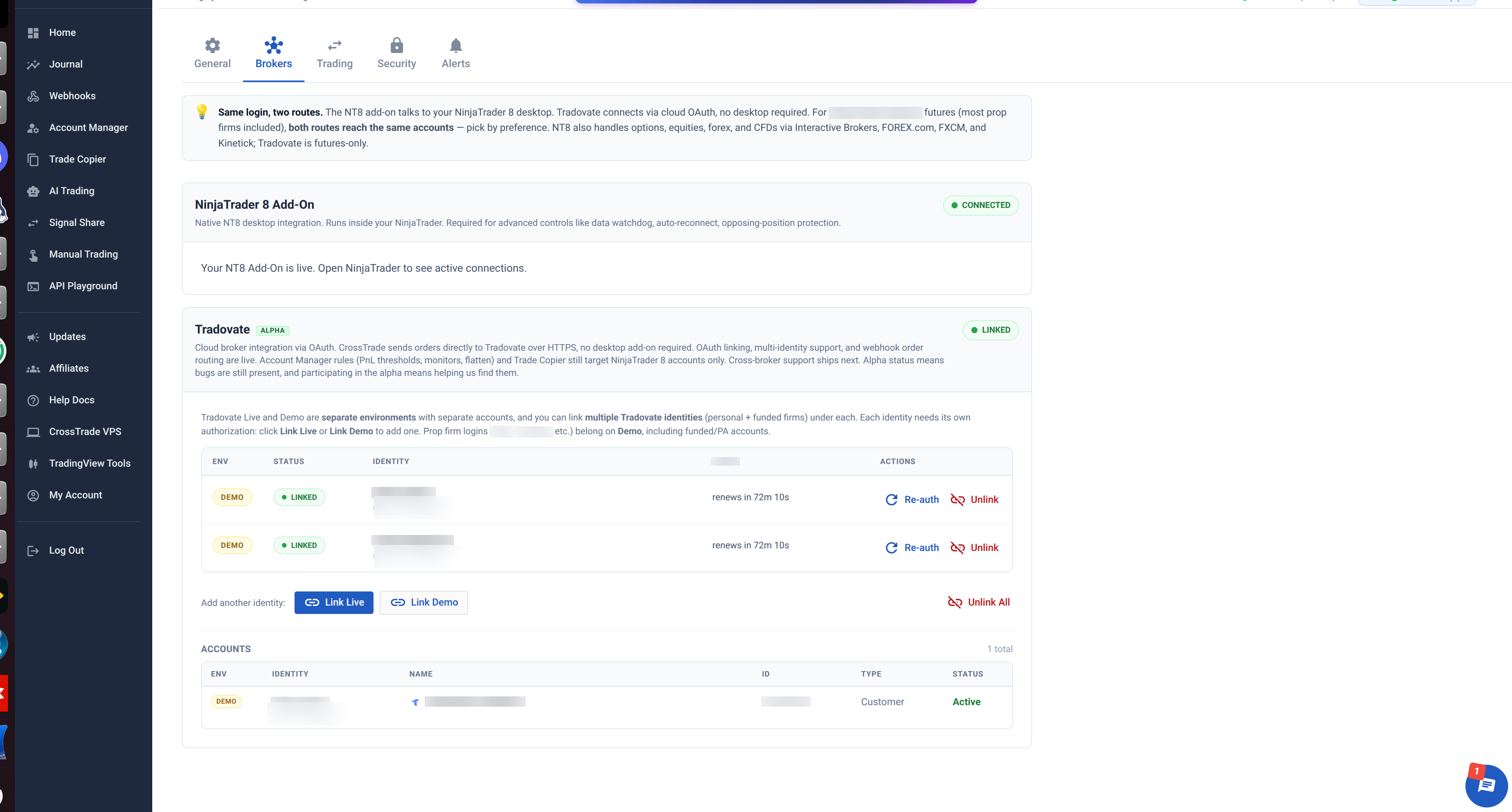
Task: Click the Alerts bell icon
Action: (x=456, y=45)
